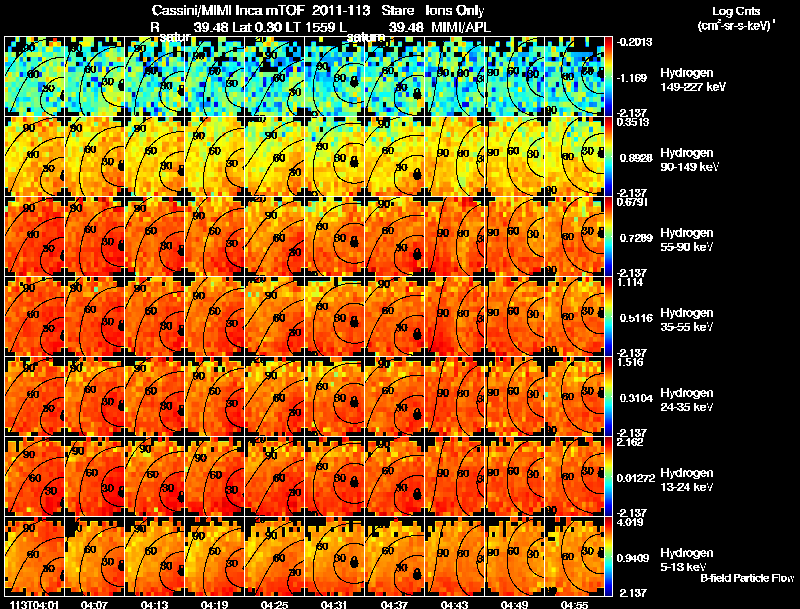Click the Saturn marker in the 90-149 keV panel at 04:37
This screenshot has height=609, width=800.
pyautogui.click(x=417, y=173)
